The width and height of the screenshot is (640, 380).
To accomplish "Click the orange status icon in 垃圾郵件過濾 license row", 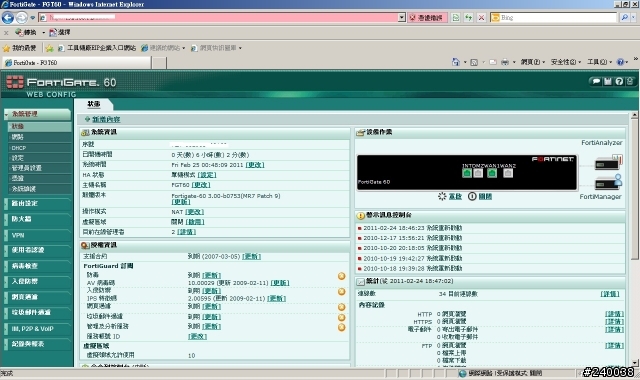I will [x=342, y=318].
